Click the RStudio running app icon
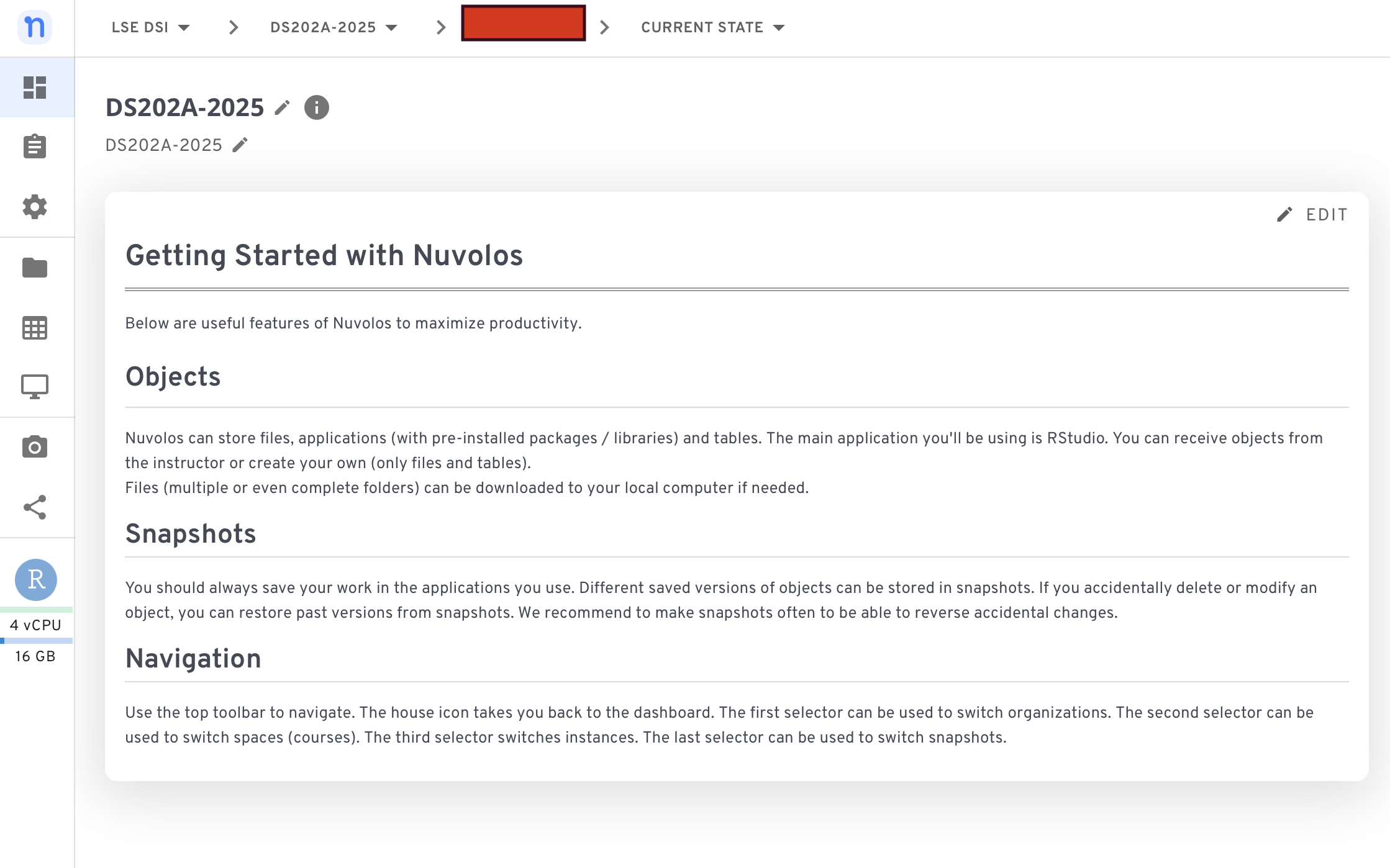Screen dimensions: 1390x868 [36, 580]
